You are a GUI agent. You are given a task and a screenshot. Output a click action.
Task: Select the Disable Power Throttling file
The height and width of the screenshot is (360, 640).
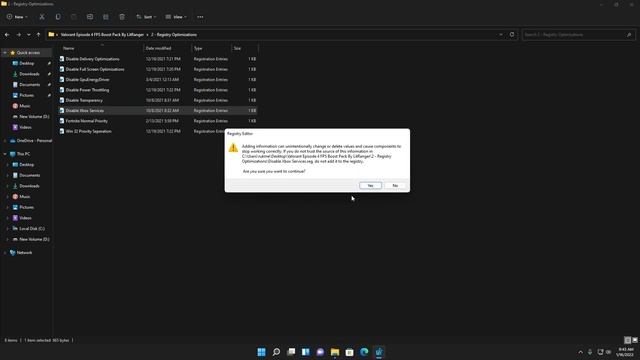157,90
